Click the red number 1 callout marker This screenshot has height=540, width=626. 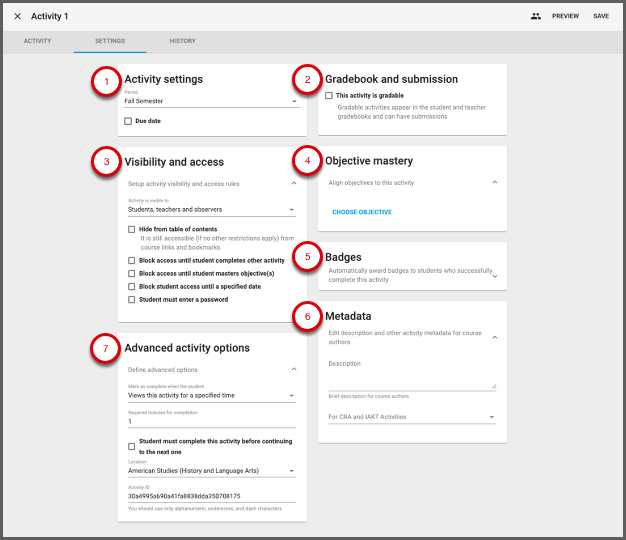click(106, 82)
